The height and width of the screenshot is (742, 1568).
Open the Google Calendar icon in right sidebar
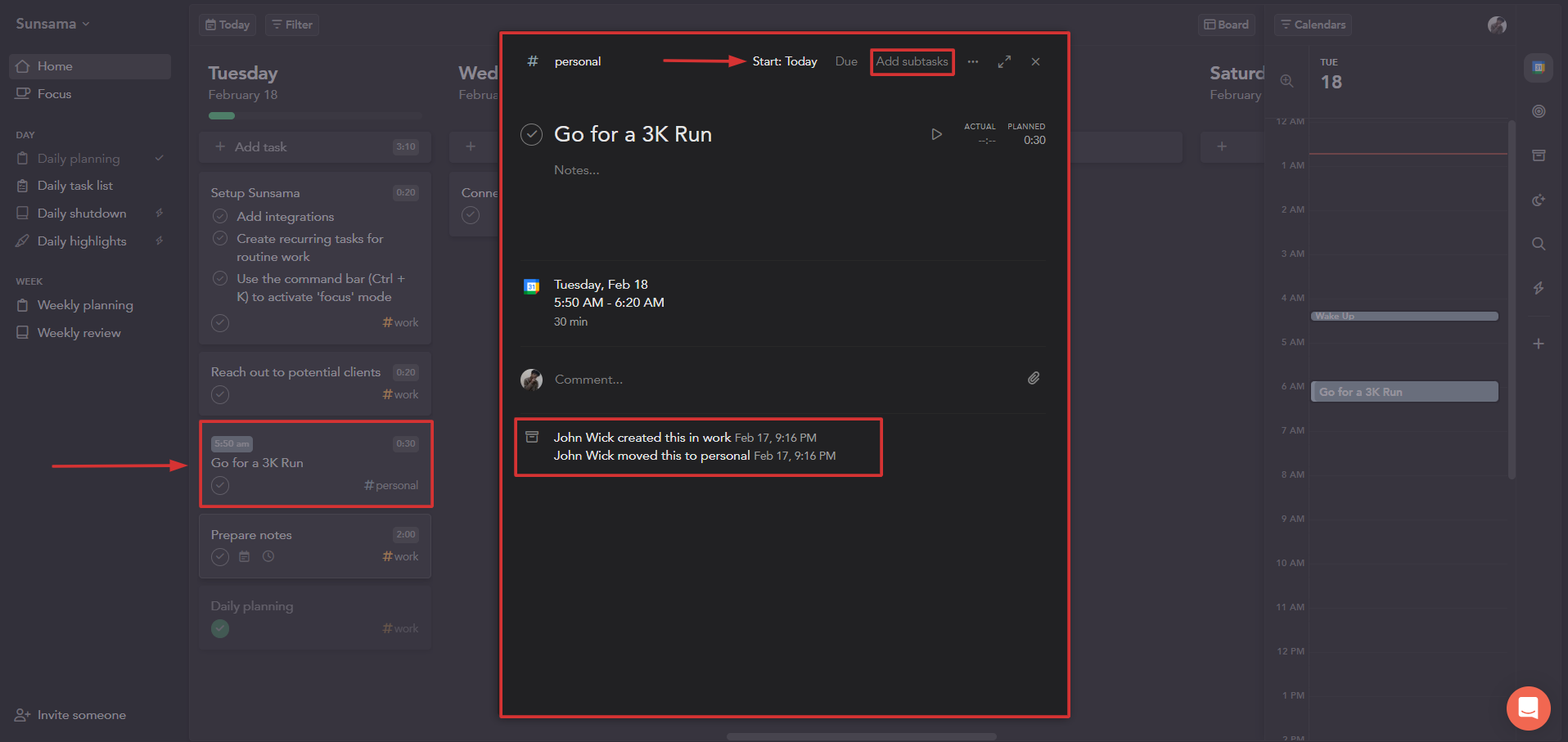(x=1539, y=67)
